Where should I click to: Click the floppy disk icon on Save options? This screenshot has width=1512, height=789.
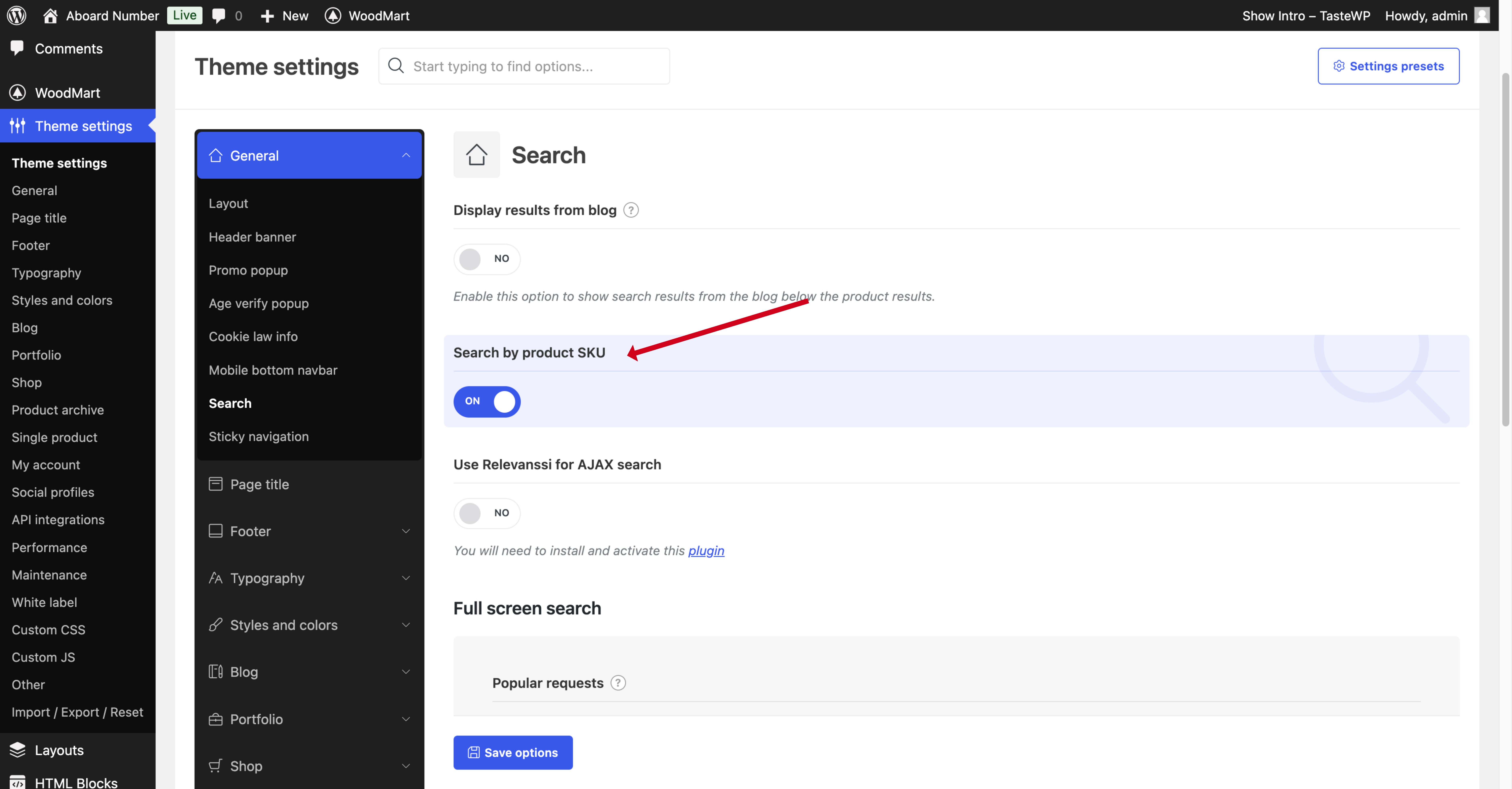tap(474, 753)
